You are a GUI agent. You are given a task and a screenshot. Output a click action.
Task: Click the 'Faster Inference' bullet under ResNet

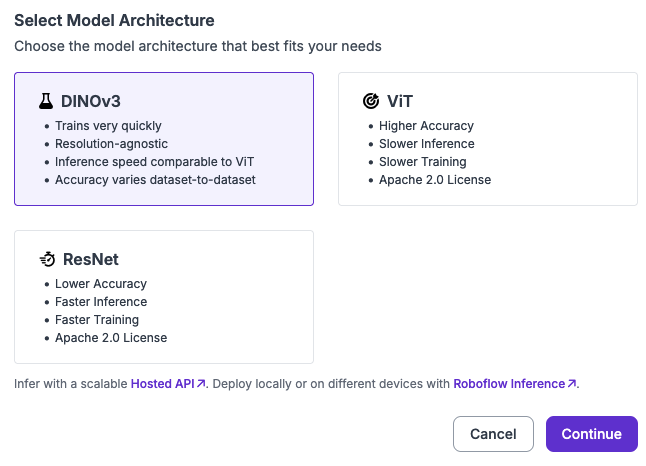101,302
